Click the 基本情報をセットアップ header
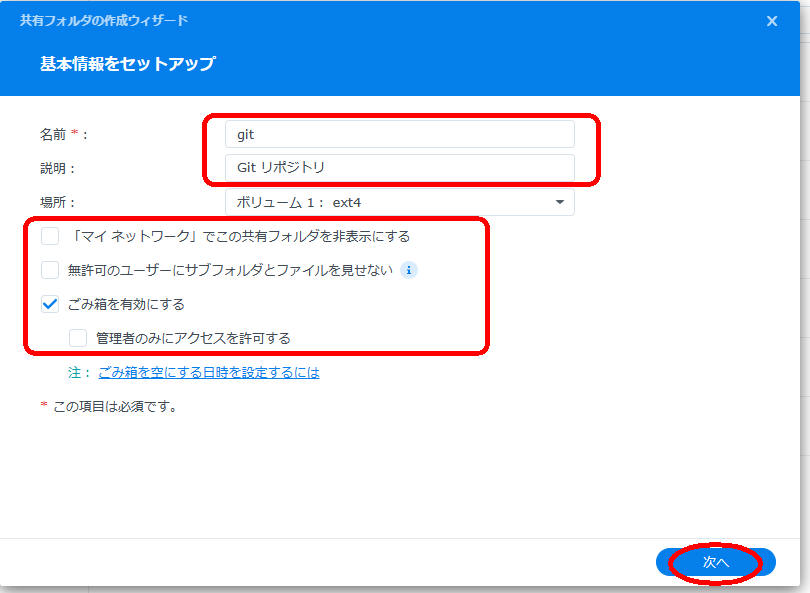This screenshot has width=810, height=593. tap(127, 64)
